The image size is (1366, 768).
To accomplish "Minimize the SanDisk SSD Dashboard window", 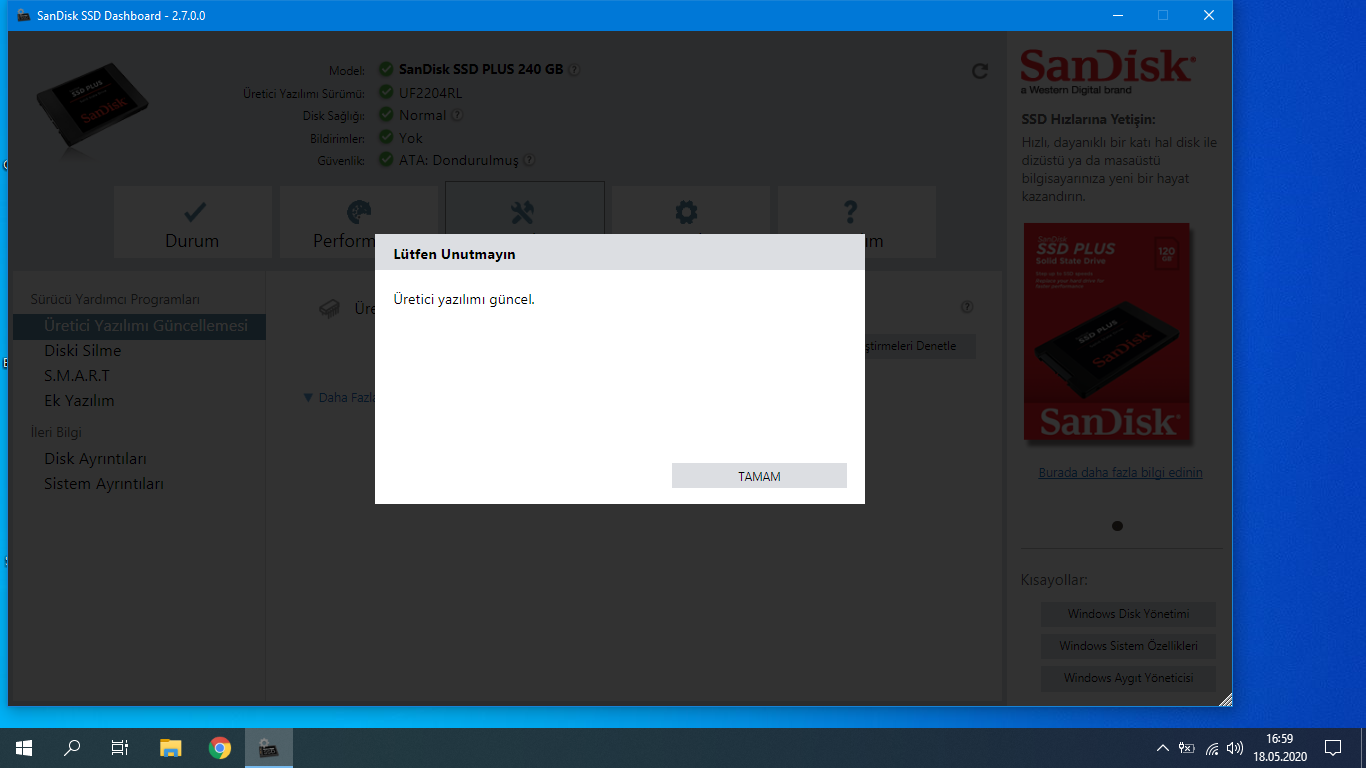I will tap(1117, 15).
